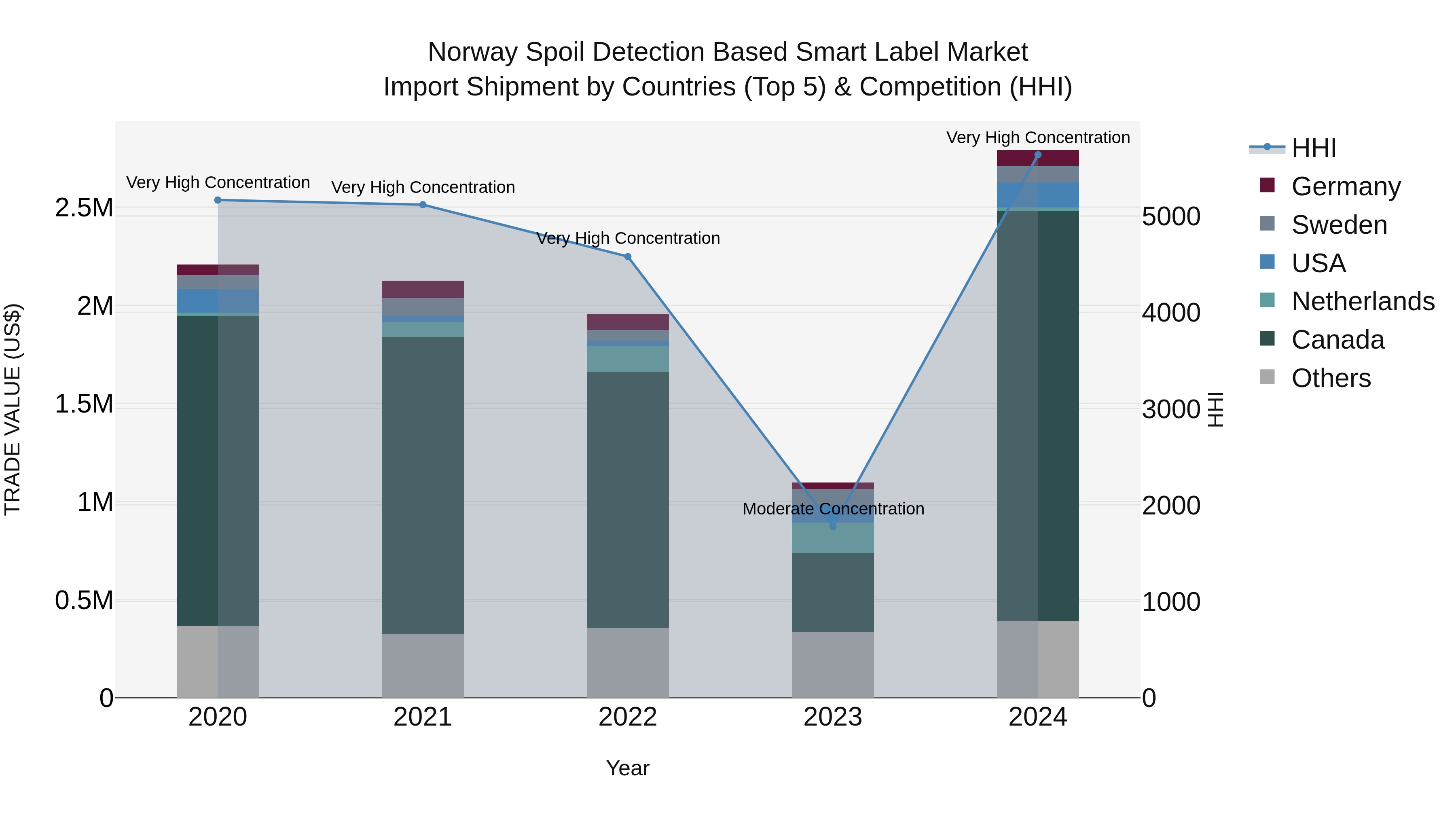Click the rotated HHI right-axis title
1456x819 pixels.
pyautogui.click(x=1215, y=409)
